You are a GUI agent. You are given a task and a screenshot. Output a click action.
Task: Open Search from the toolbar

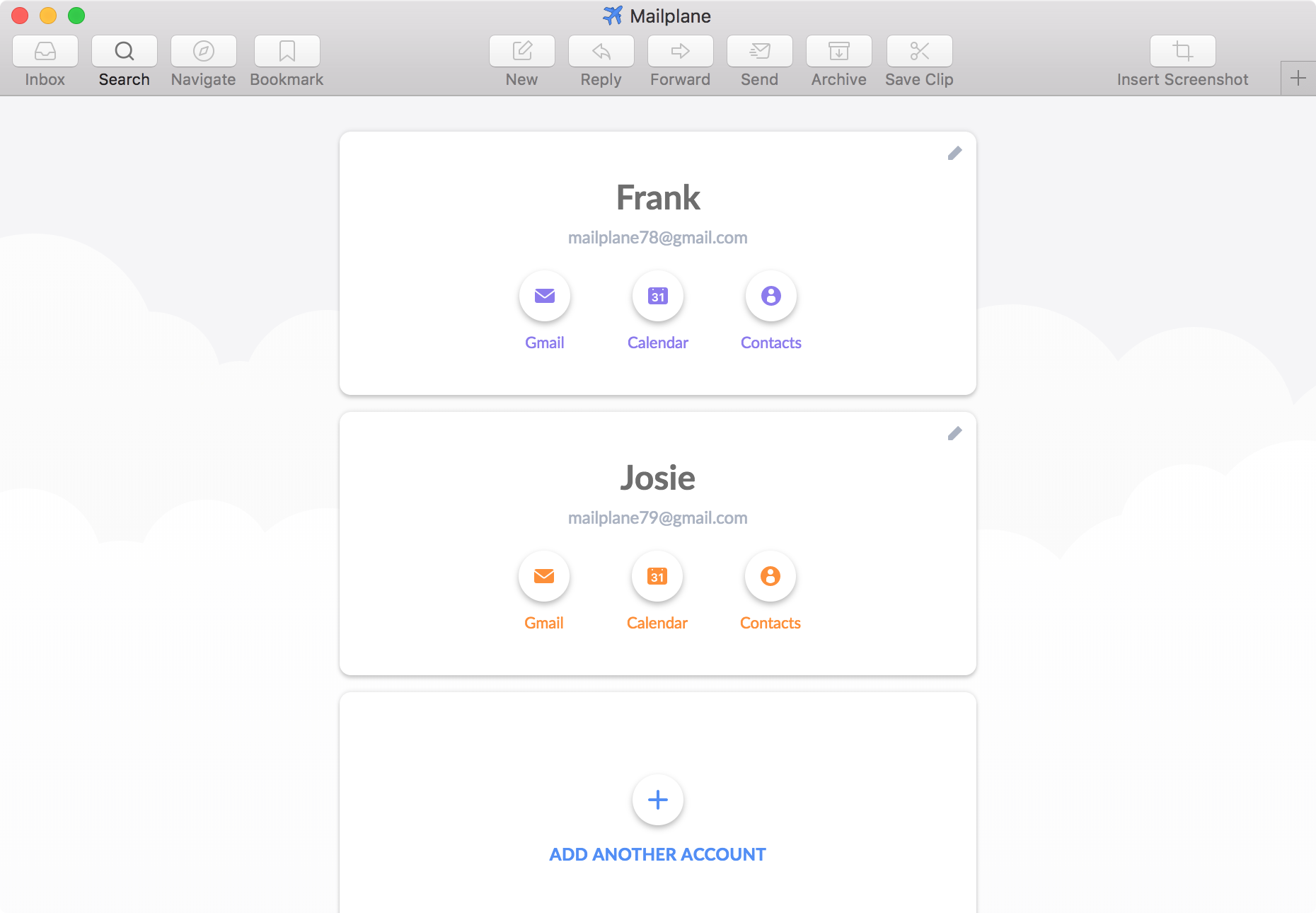pyautogui.click(x=124, y=51)
